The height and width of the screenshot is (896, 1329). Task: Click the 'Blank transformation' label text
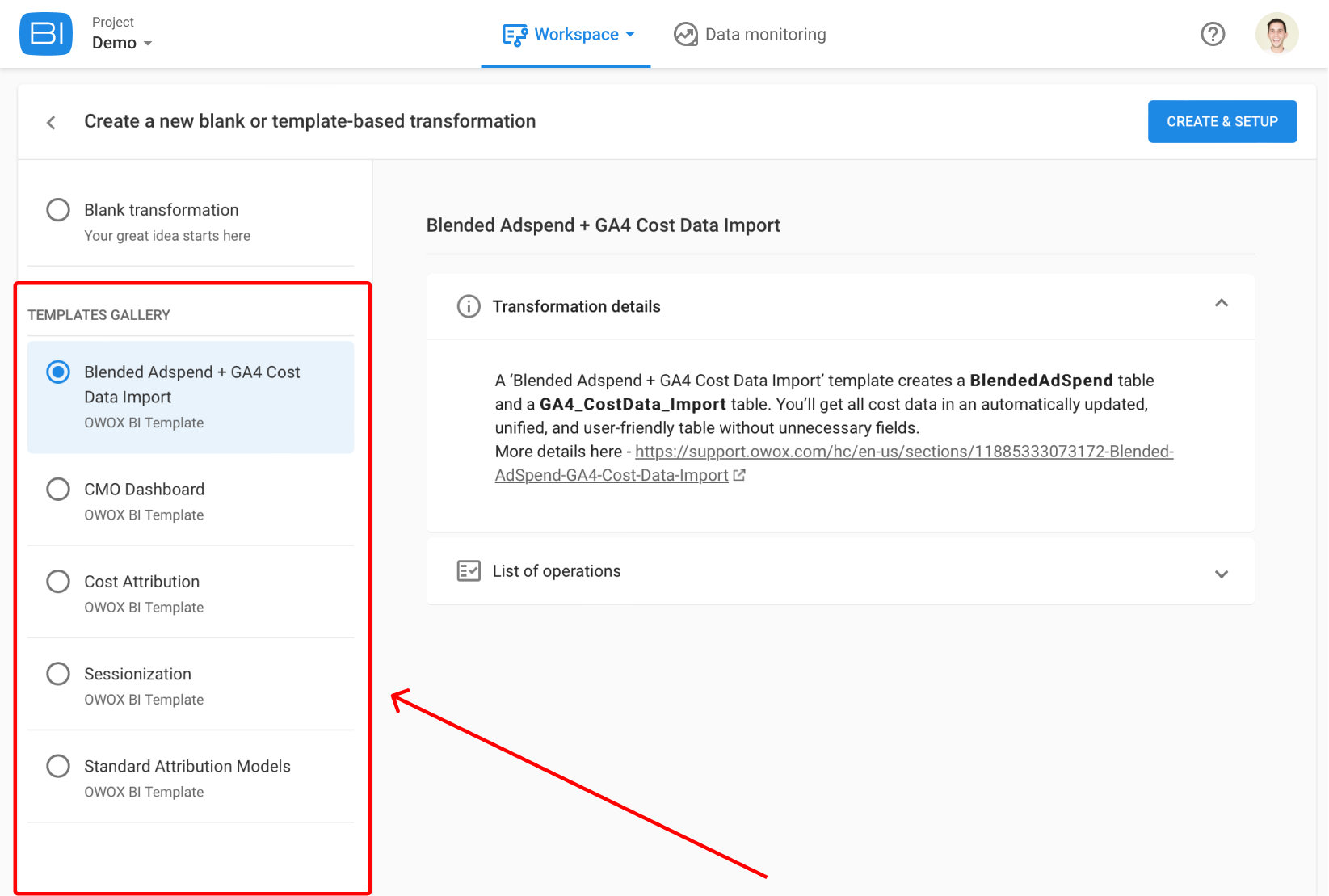tap(162, 210)
